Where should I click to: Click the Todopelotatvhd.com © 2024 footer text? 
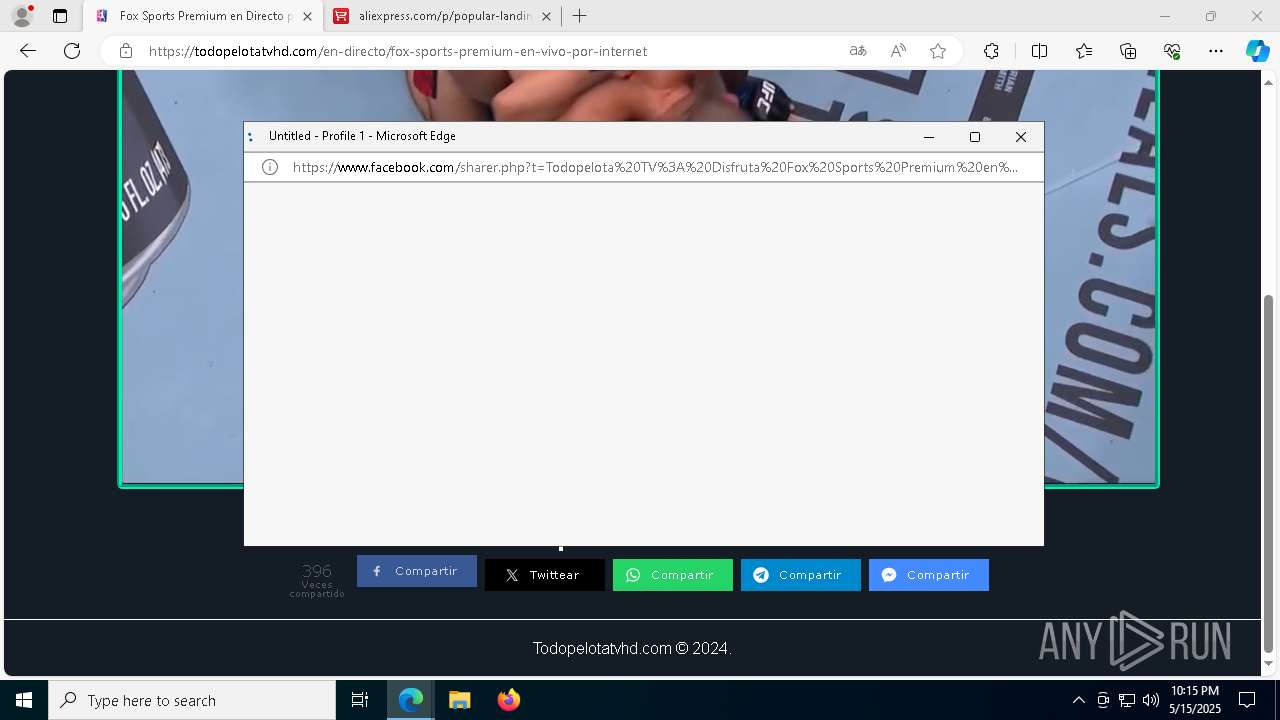click(x=632, y=648)
